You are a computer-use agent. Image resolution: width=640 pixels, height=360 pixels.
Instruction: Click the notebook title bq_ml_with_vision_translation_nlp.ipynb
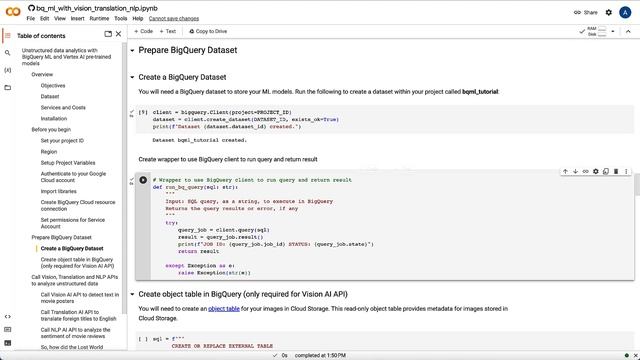tap(97, 8)
